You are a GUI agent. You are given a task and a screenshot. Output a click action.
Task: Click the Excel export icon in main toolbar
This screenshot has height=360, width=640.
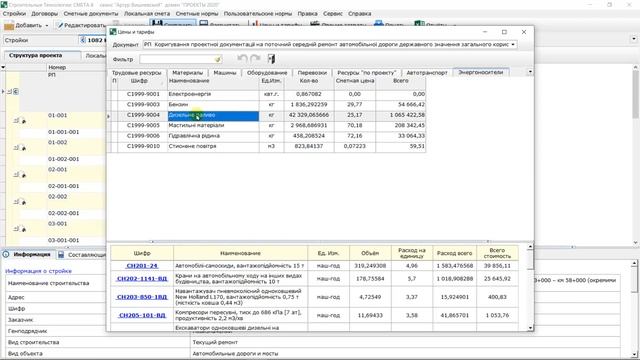click(419, 24)
